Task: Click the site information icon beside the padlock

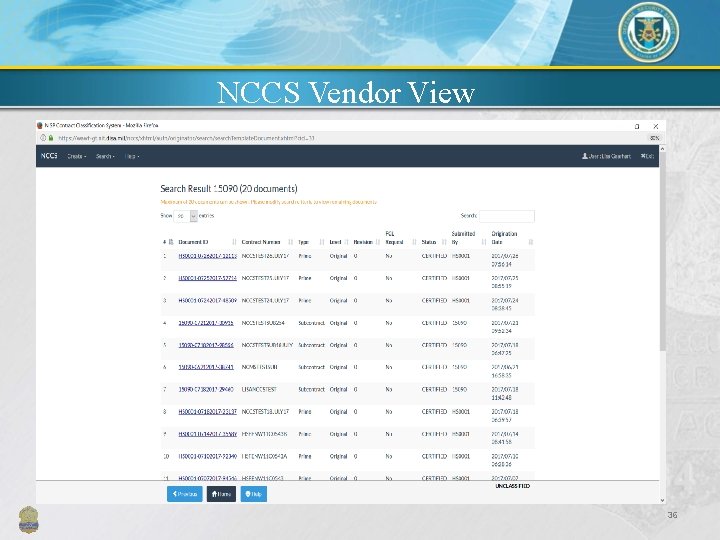Action: tap(43, 138)
